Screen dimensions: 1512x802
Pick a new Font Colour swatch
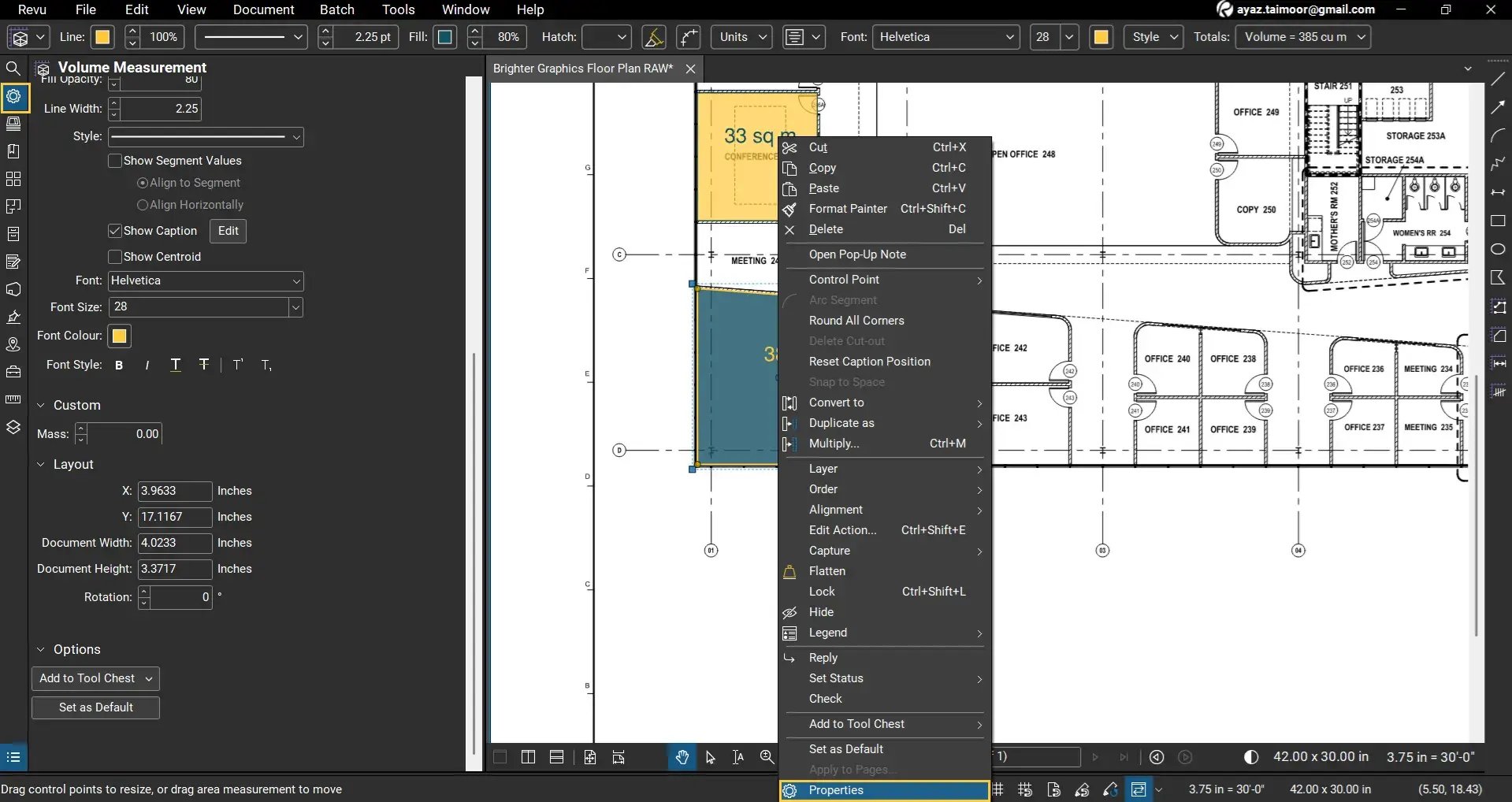(x=118, y=336)
